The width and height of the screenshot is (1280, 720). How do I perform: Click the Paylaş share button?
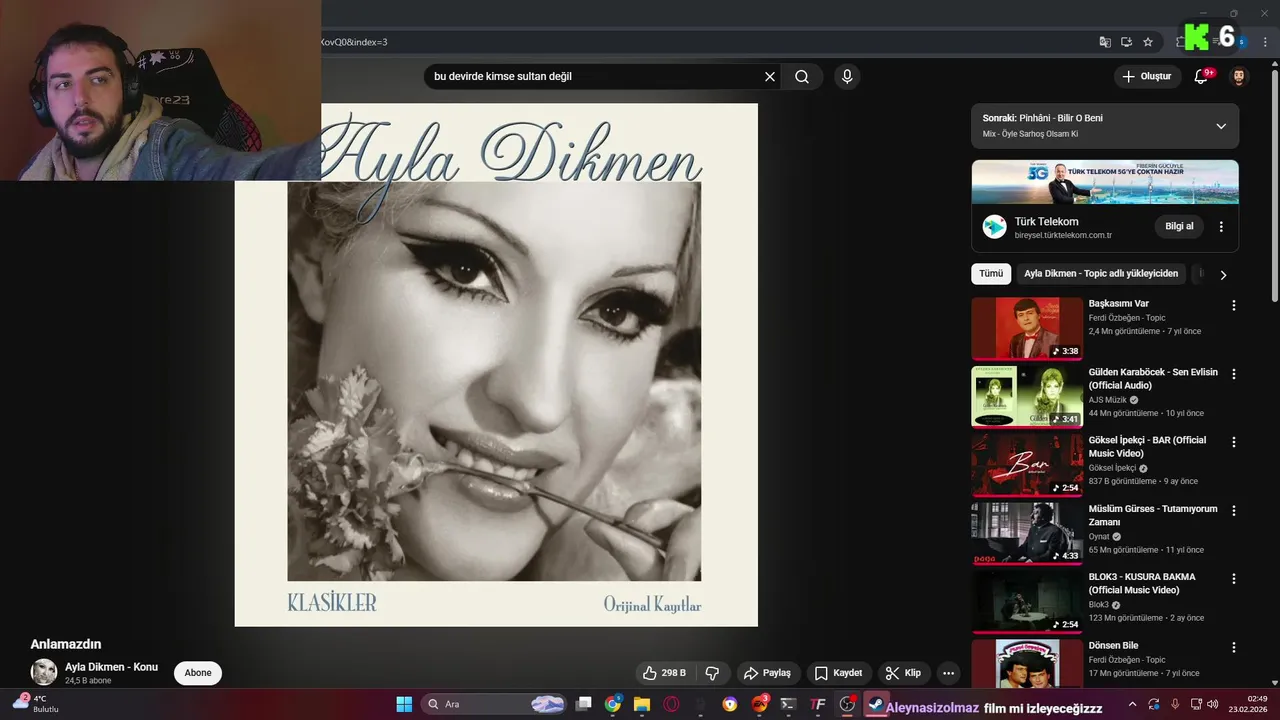click(x=767, y=673)
